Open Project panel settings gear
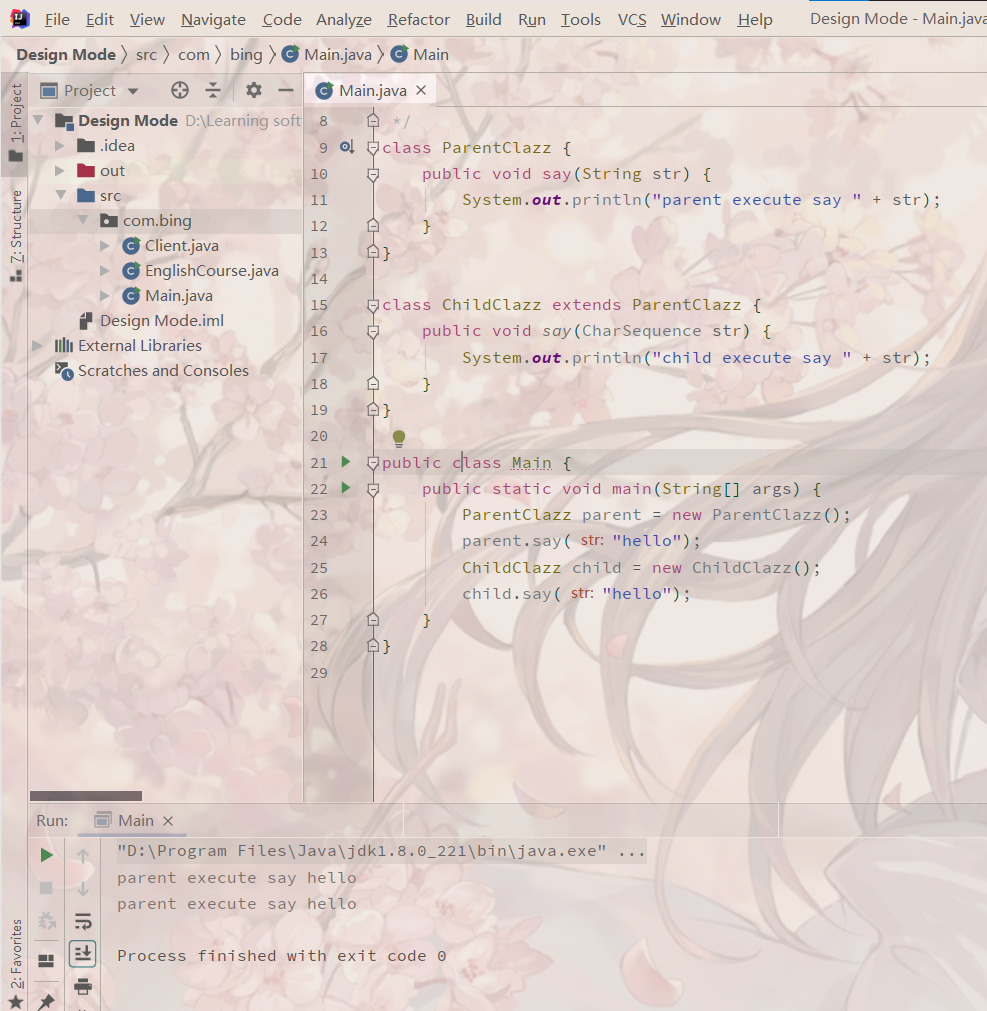 coord(253,90)
